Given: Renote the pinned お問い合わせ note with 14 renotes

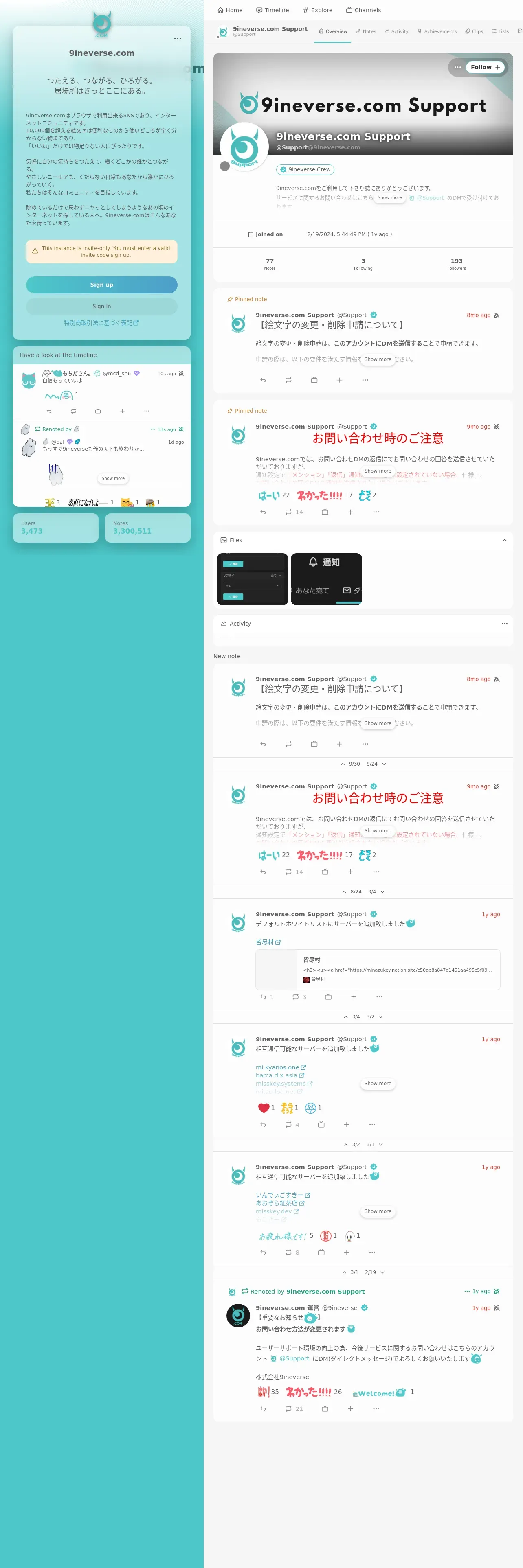Looking at the screenshot, I should pyautogui.click(x=294, y=512).
